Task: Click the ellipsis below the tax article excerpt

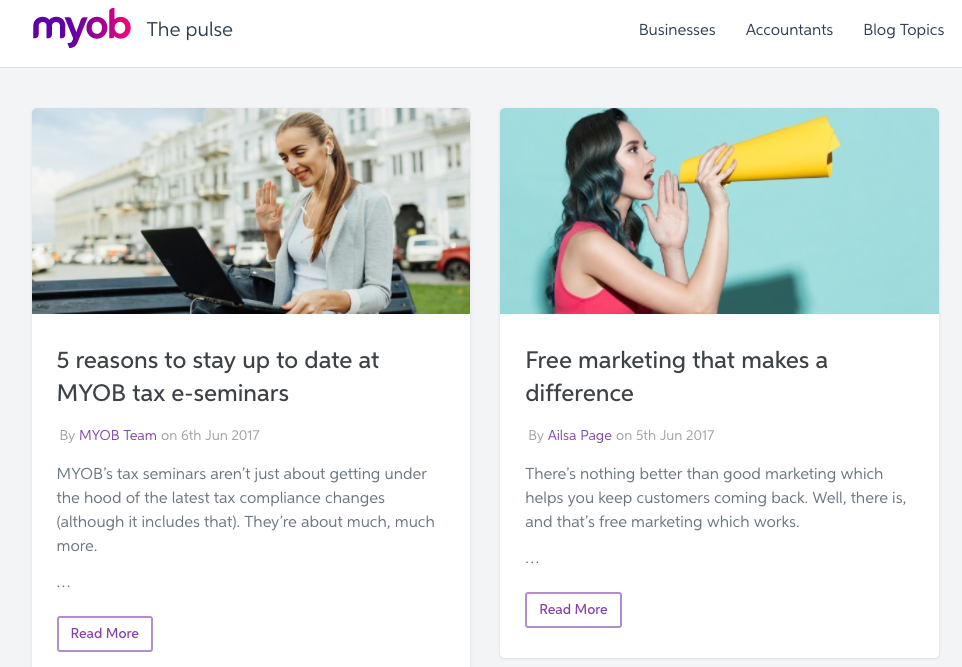Action: pos(63,582)
